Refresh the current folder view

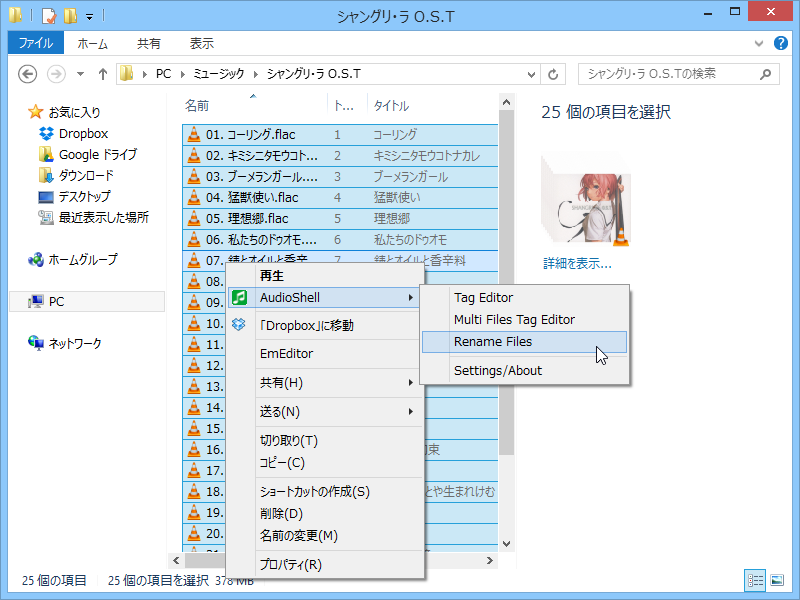tap(553, 73)
